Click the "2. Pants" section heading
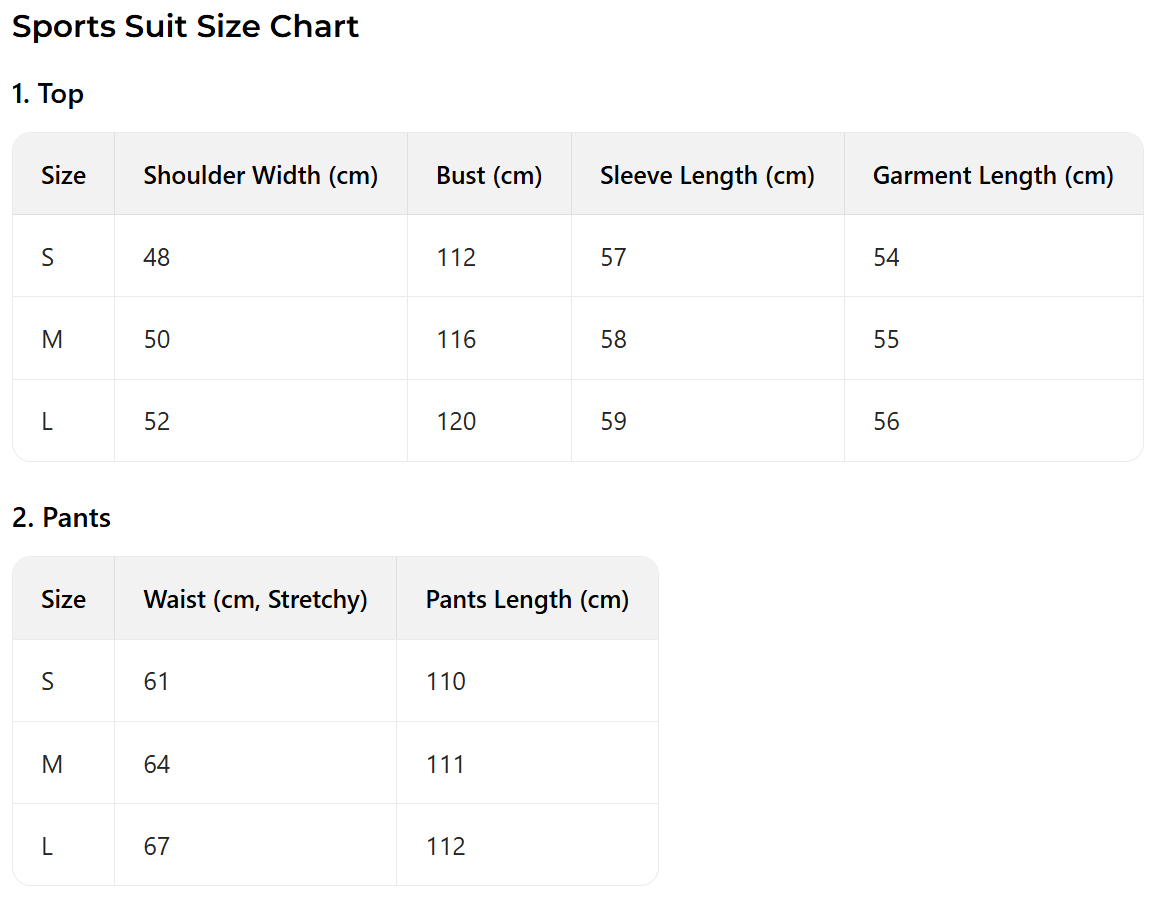This screenshot has height=905, width=1170. coord(61,518)
